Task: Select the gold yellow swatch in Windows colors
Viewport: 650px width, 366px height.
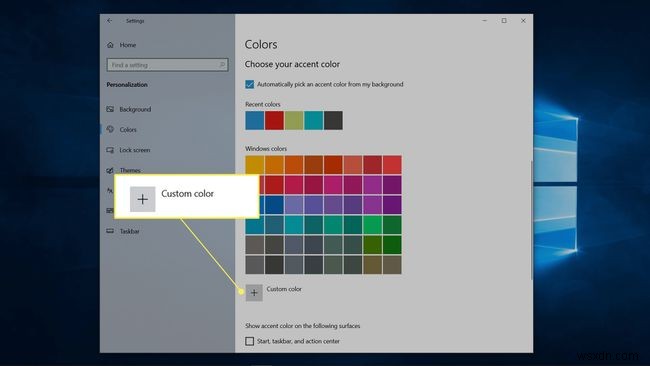Action: tap(255, 165)
